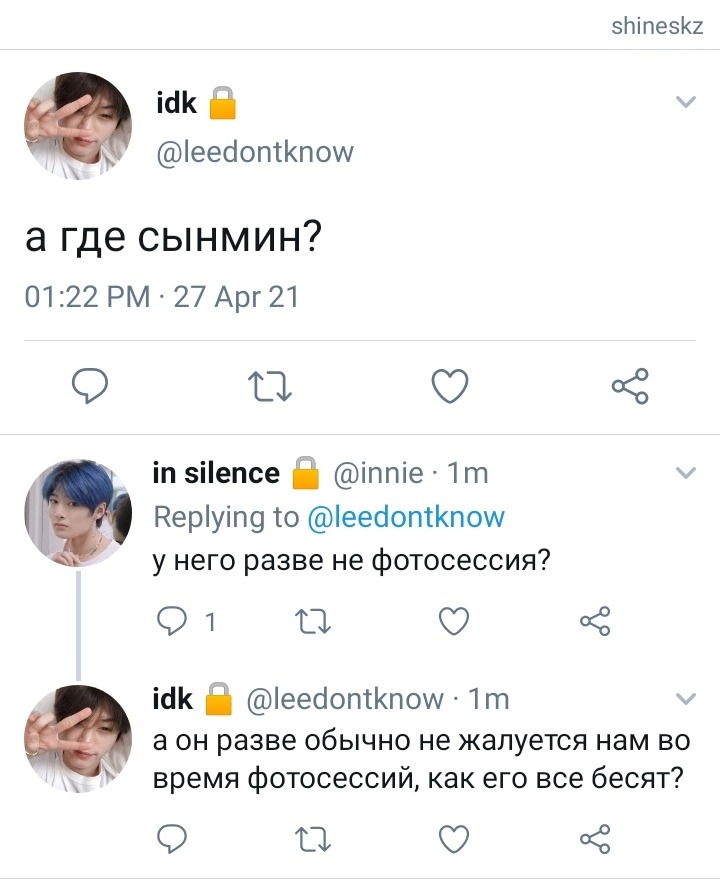Retweet idk's last reply in thread
The width and height of the screenshot is (720, 891).
click(x=314, y=839)
